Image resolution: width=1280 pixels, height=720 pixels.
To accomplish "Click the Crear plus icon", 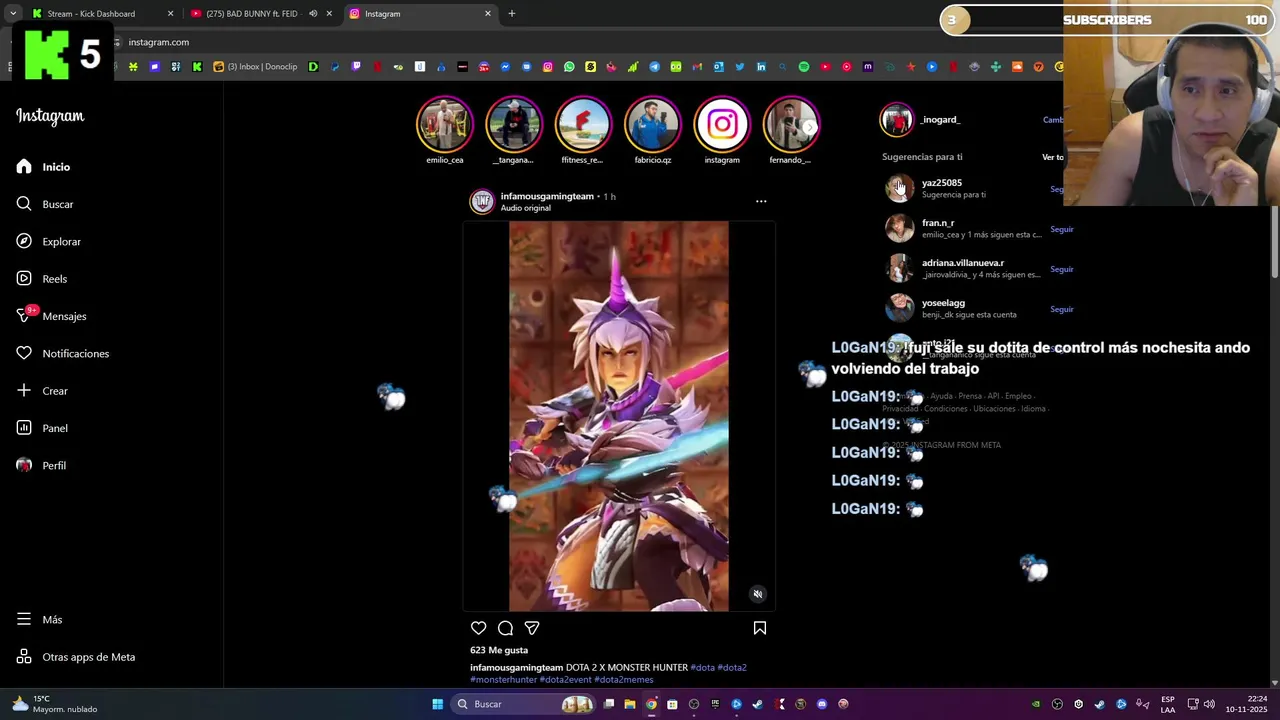I will [x=24, y=390].
